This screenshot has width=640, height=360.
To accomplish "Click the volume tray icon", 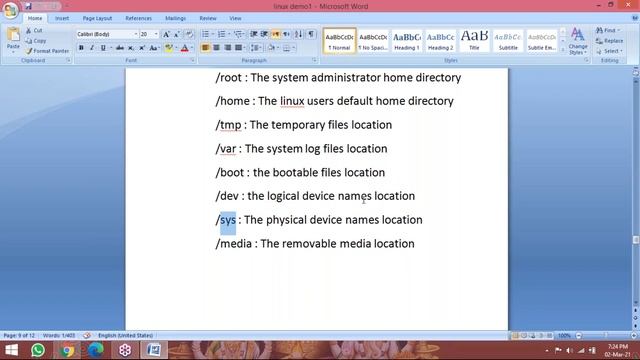I will tap(569, 350).
